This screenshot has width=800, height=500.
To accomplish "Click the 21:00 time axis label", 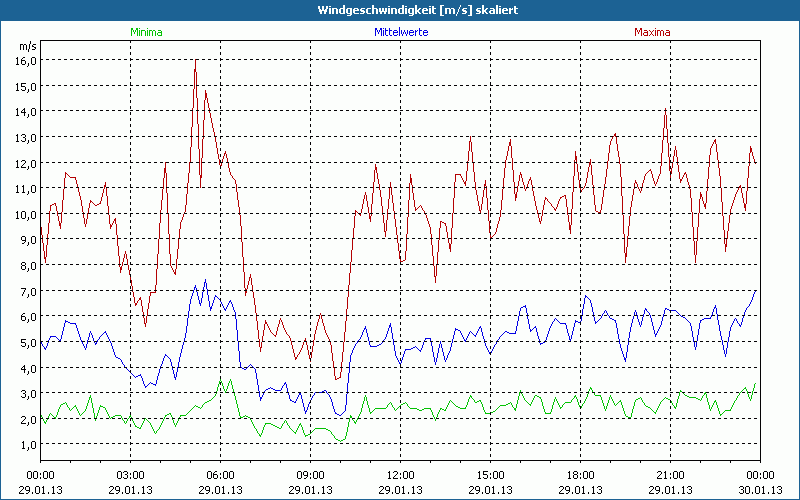I will (670, 476).
